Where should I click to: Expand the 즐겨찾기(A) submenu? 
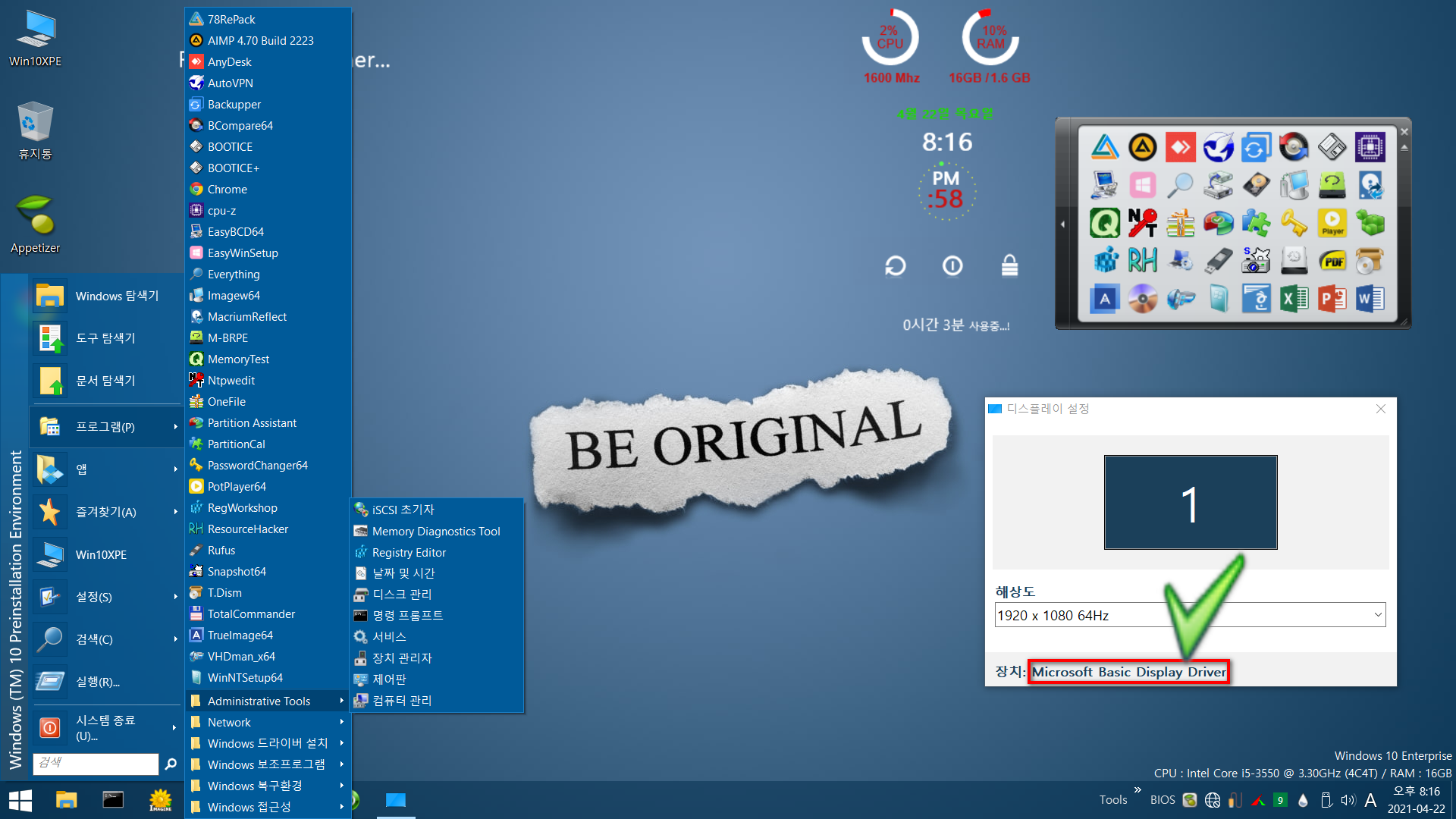click(x=107, y=512)
